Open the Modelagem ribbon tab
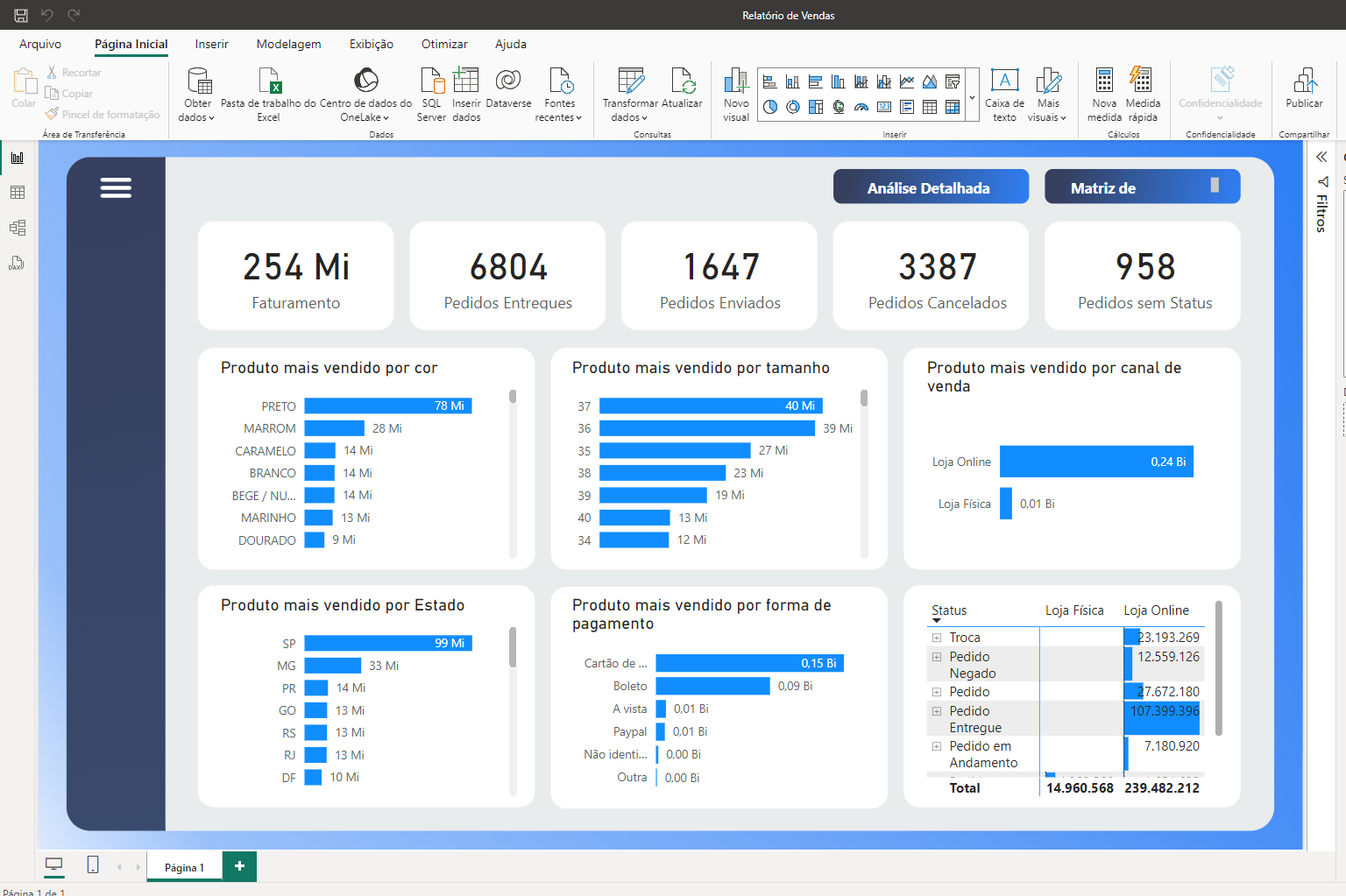The width and height of the screenshot is (1346, 896). point(288,44)
